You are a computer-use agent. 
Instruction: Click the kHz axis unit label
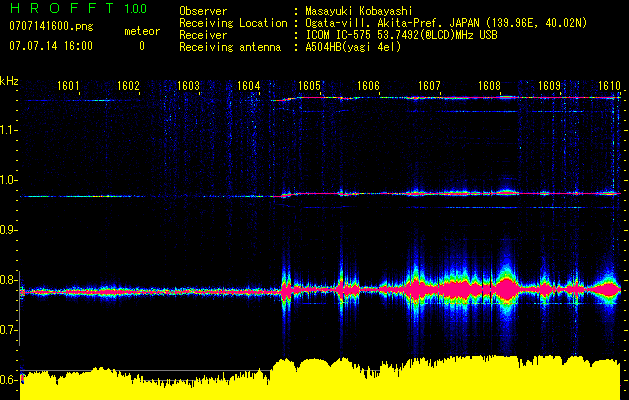tap(9, 81)
